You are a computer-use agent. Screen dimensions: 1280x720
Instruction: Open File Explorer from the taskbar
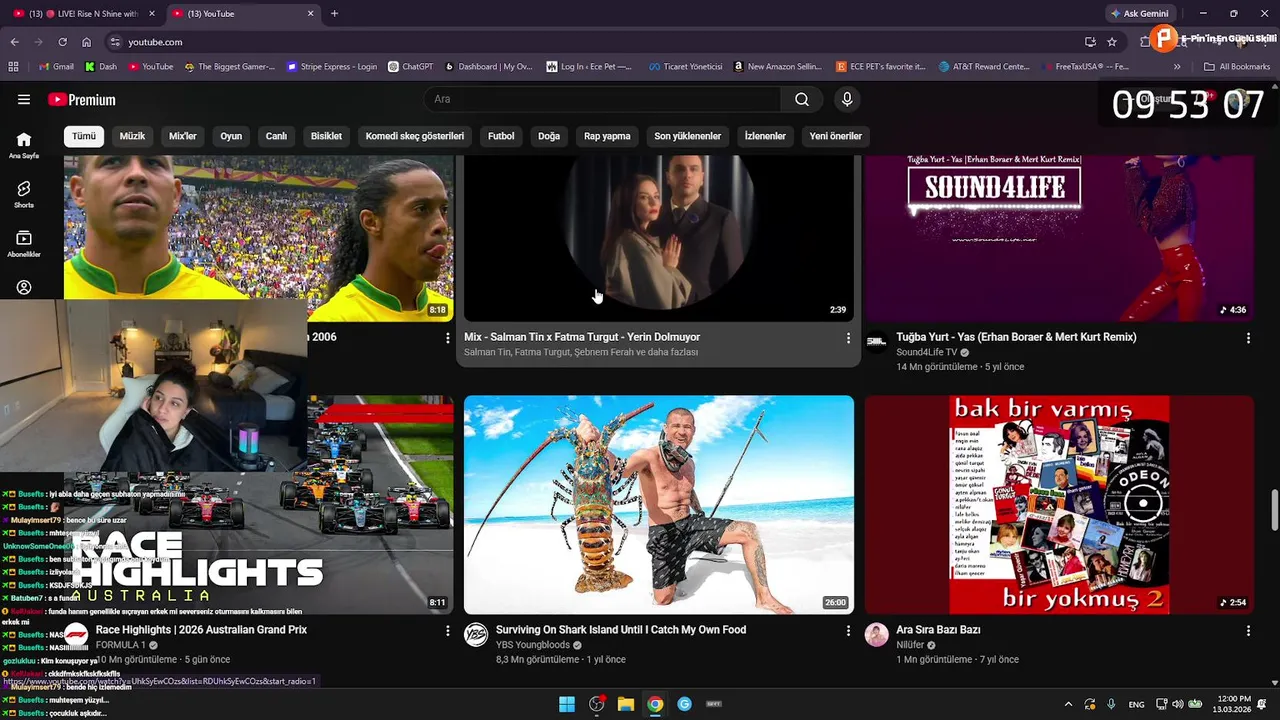pos(626,704)
